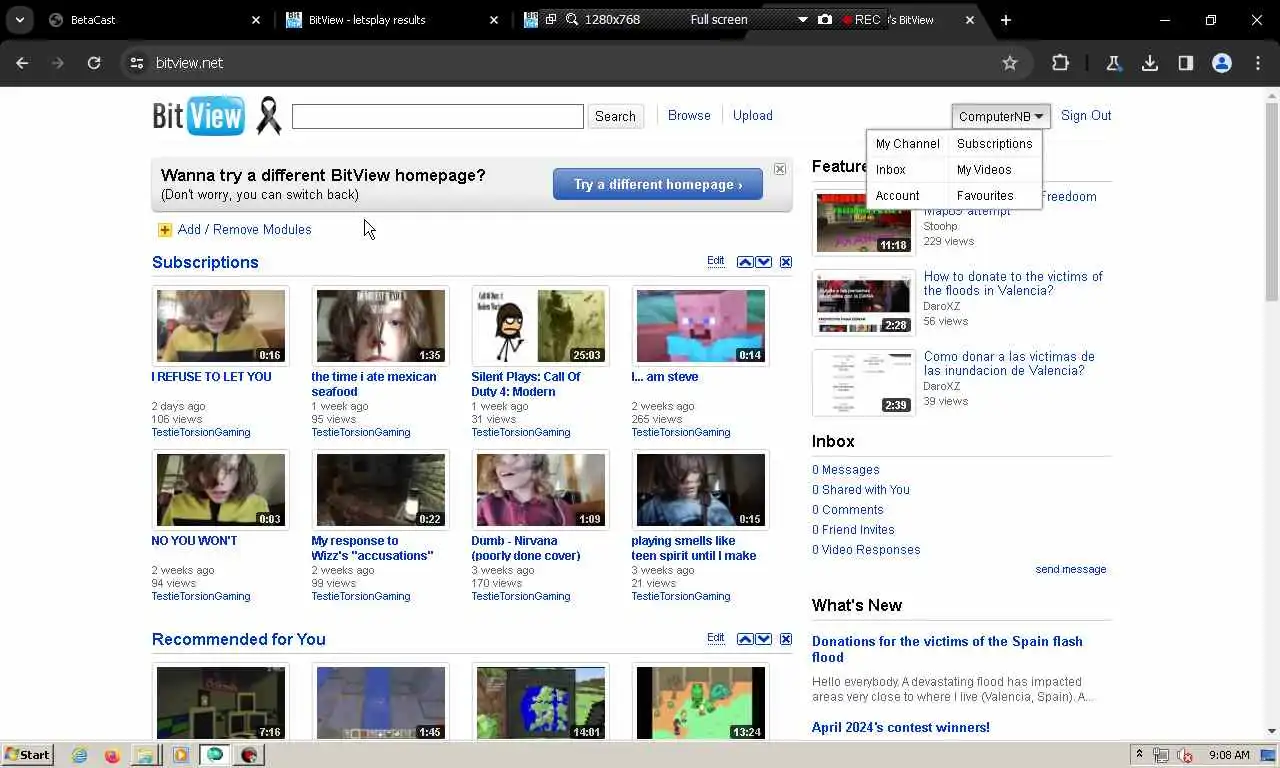Click the magnifier icon in recorder bar
This screenshot has width=1280, height=768.
[x=572, y=19]
